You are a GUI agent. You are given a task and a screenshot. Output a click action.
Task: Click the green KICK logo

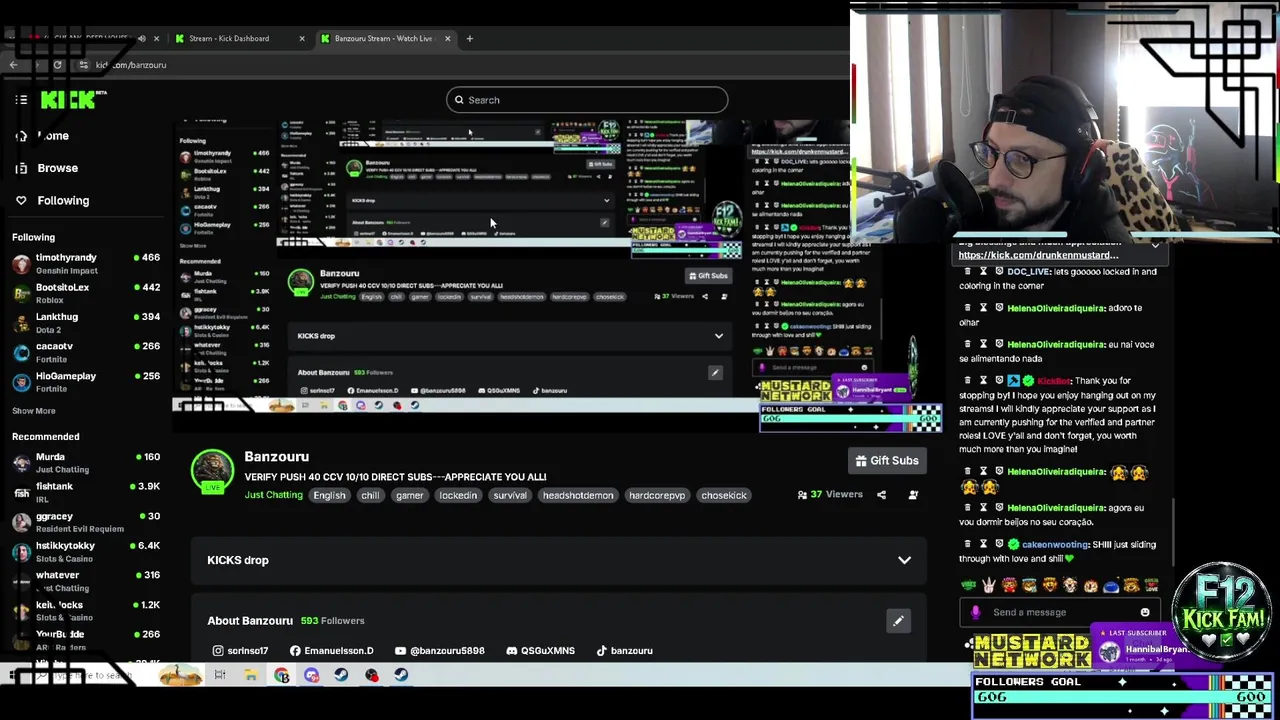coord(68,100)
